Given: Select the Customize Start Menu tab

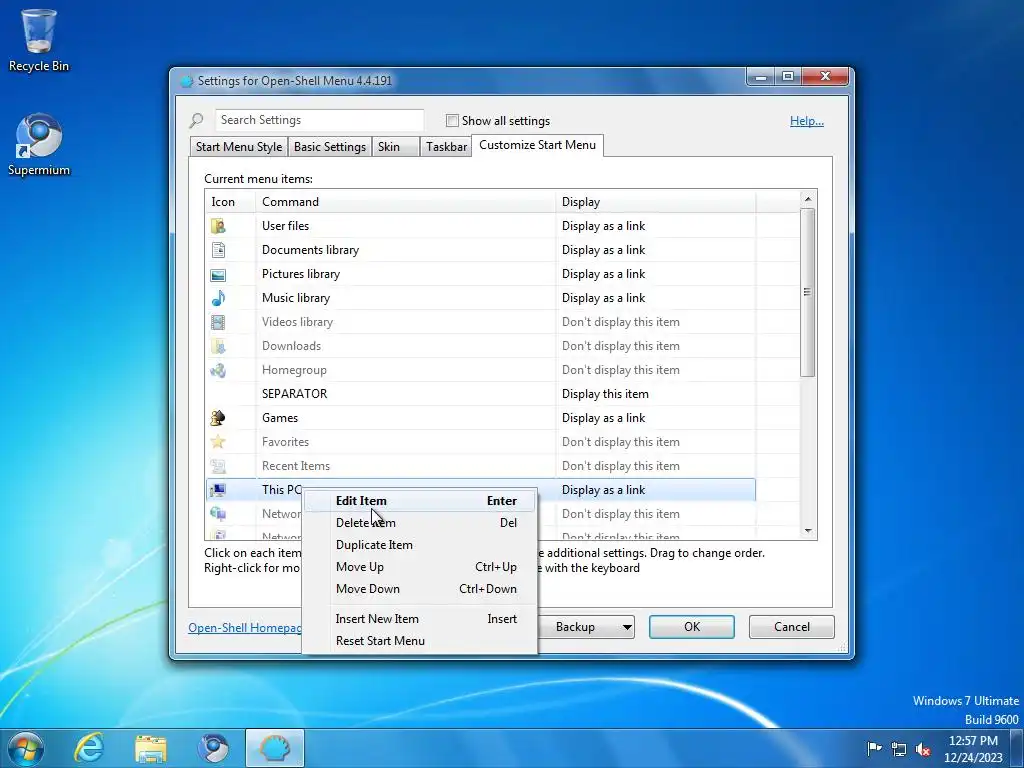Looking at the screenshot, I should 537,145.
